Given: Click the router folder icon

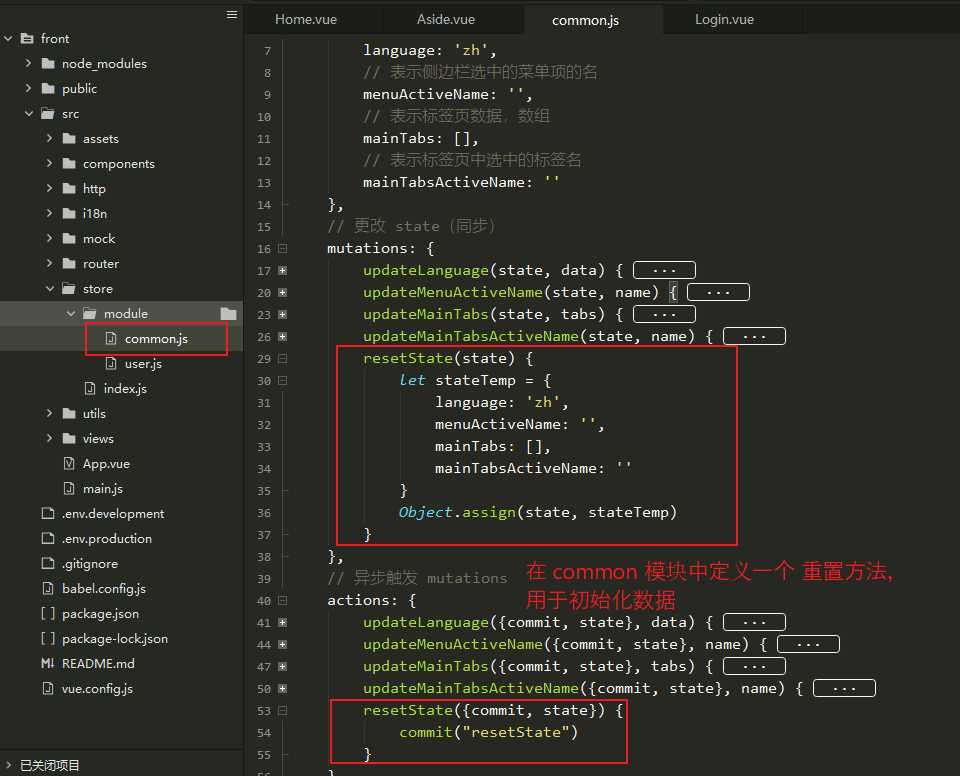Looking at the screenshot, I should point(69,264).
